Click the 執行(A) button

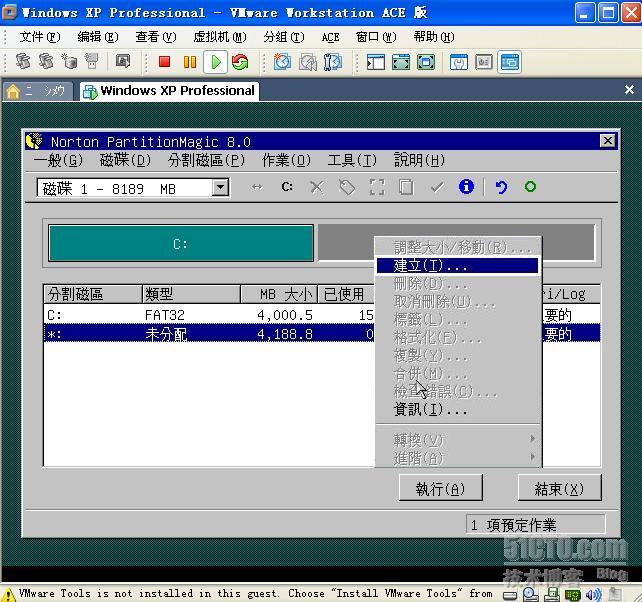tap(441, 488)
